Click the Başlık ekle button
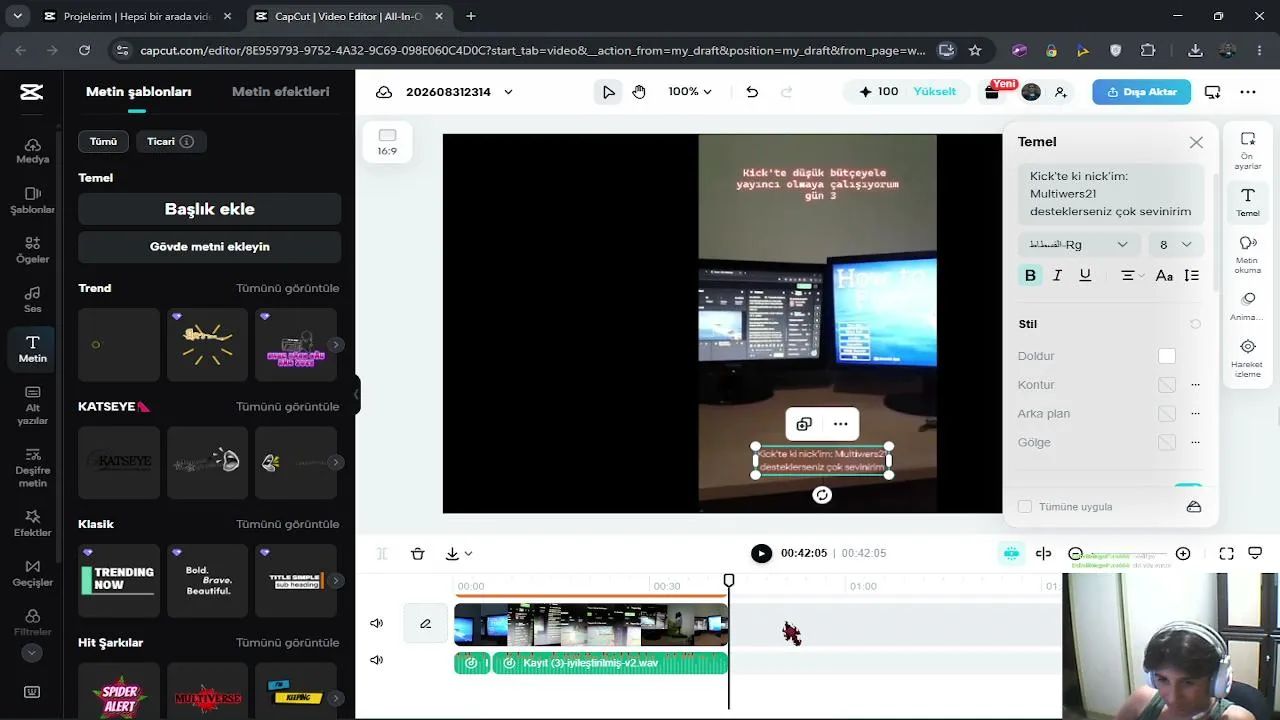 pyautogui.click(x=210, y=209)
